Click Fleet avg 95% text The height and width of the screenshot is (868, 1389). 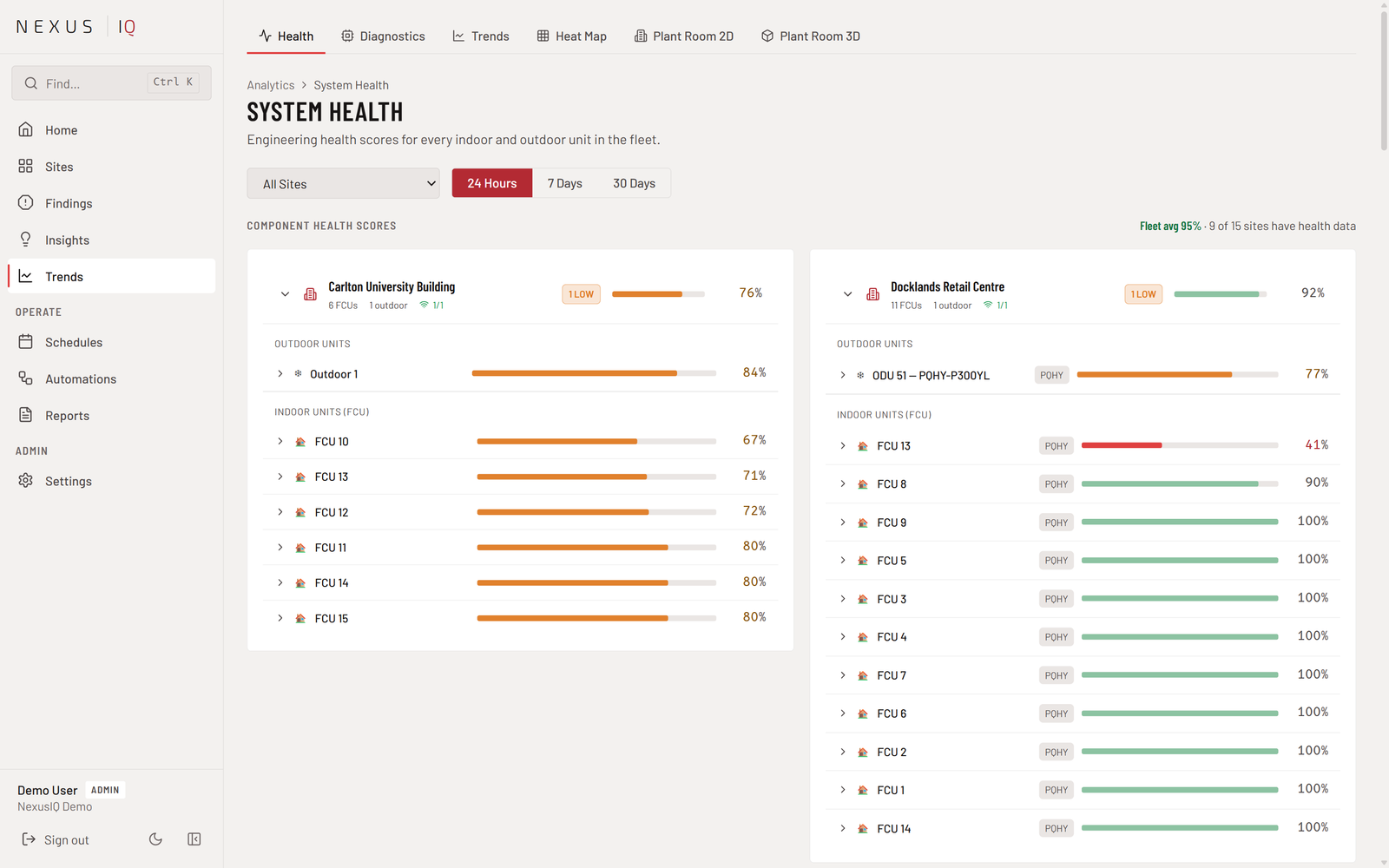click(x=1170, y=226)
